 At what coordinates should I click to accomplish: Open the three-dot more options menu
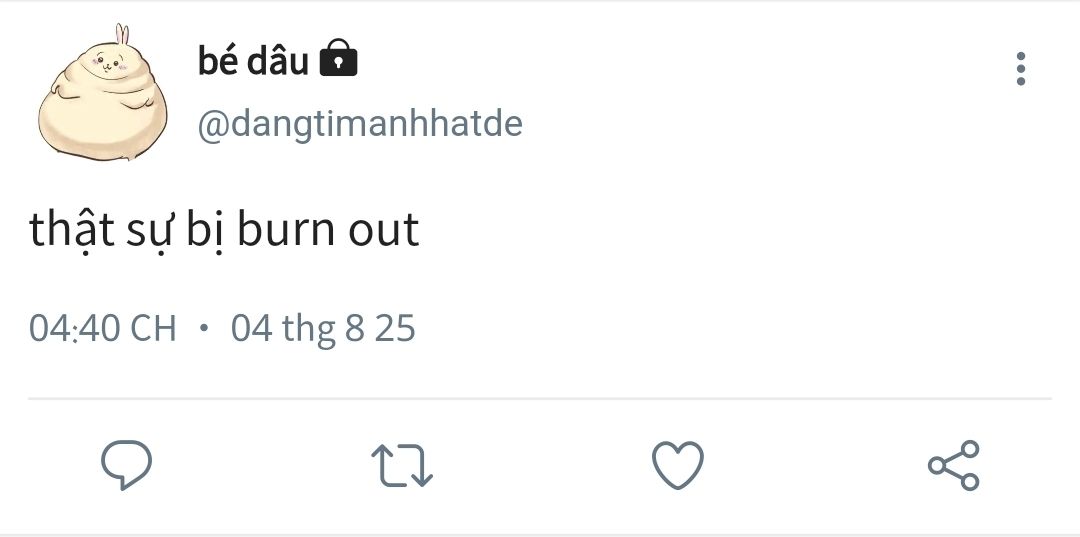tap(1020, 69)
